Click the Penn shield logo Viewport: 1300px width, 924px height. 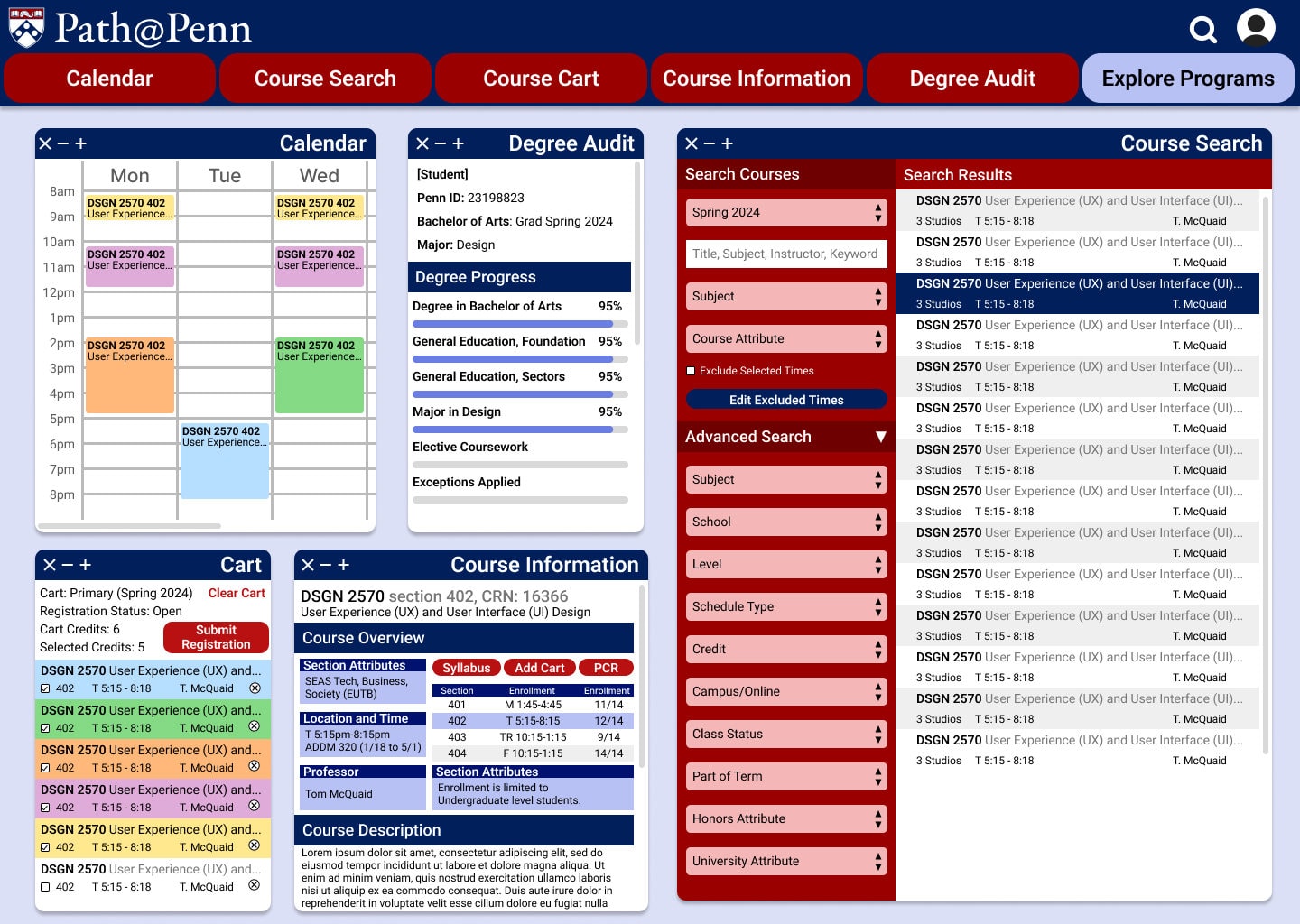point(27,28)
